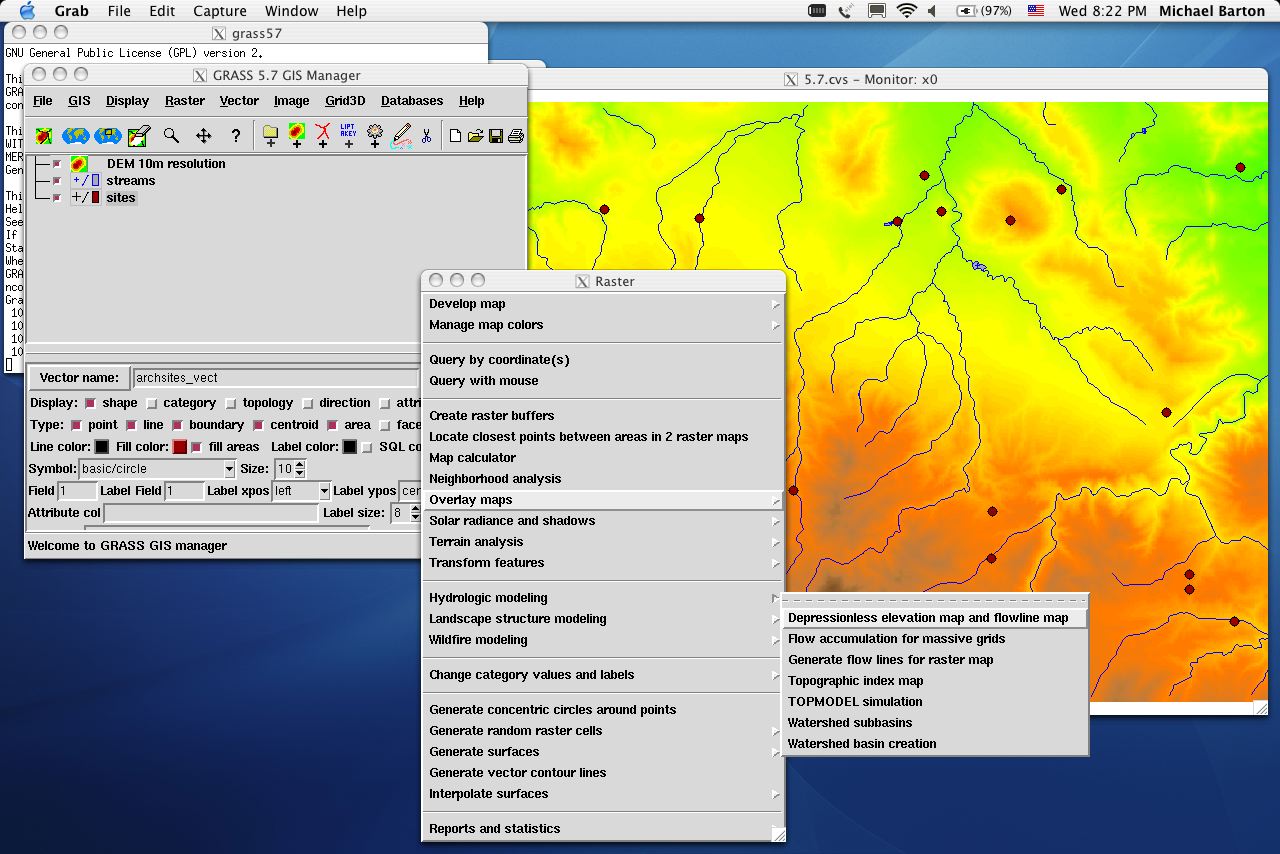Add a vector layer from toolbar
1280x854 pixels.
322,135
